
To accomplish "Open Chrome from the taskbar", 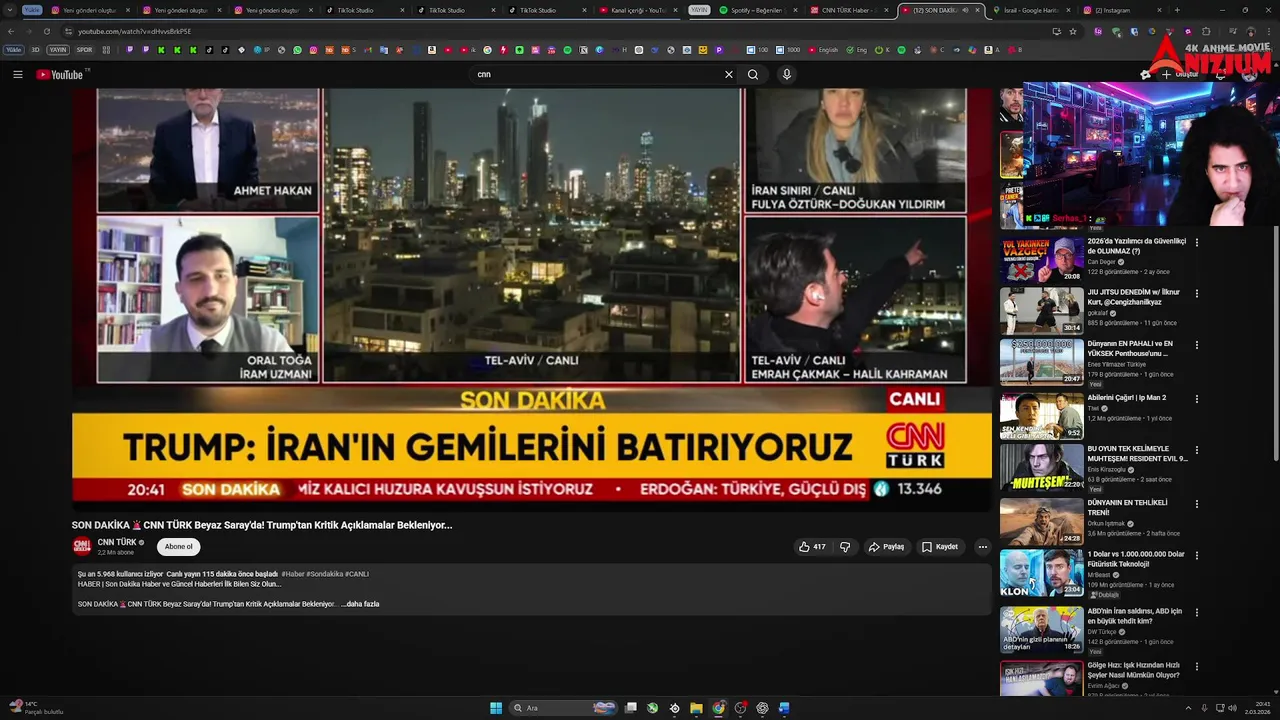I will click(x=718, y=708).
